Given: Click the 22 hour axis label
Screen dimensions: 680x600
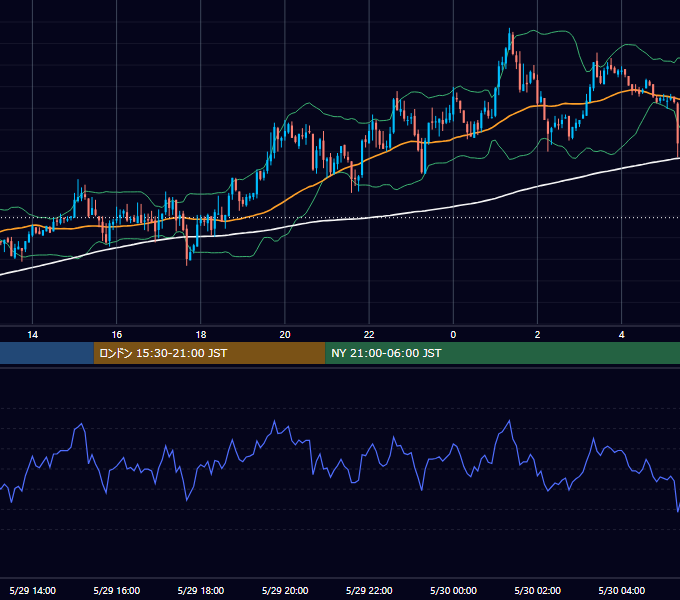Looking at the screenshot, I should [369, 335].
